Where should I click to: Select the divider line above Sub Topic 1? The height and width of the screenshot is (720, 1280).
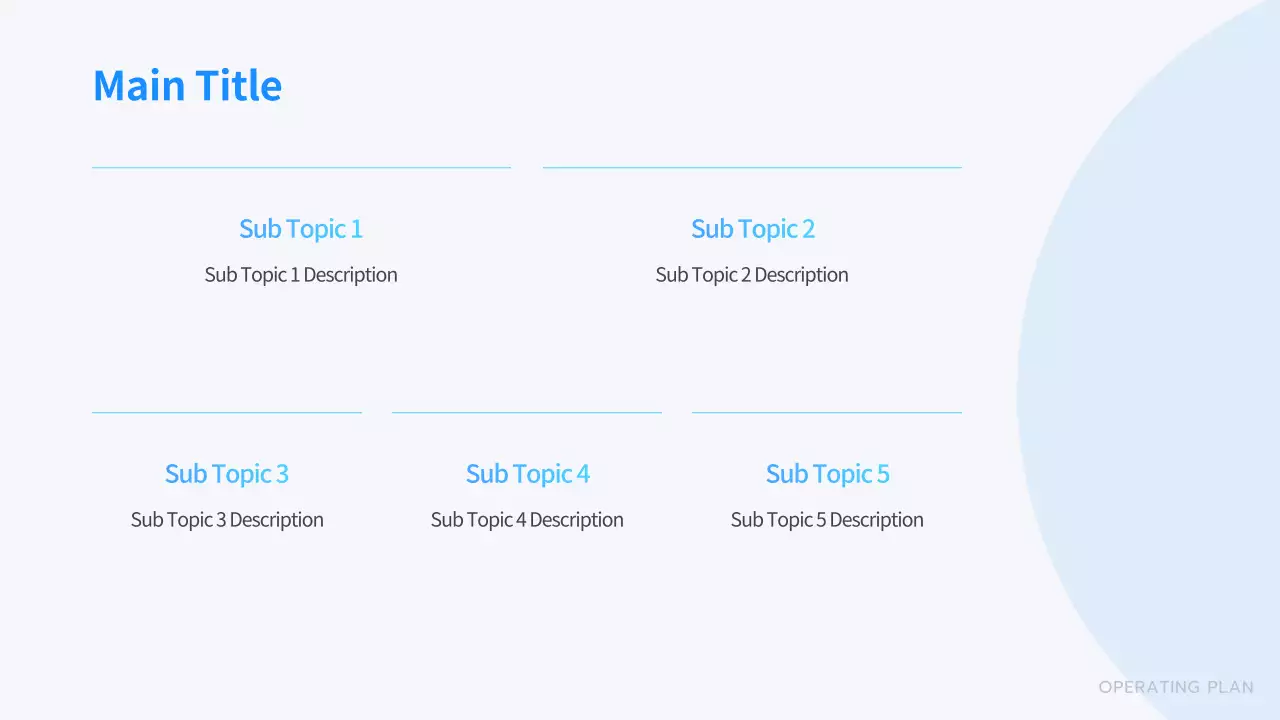[x=301, y=167]
